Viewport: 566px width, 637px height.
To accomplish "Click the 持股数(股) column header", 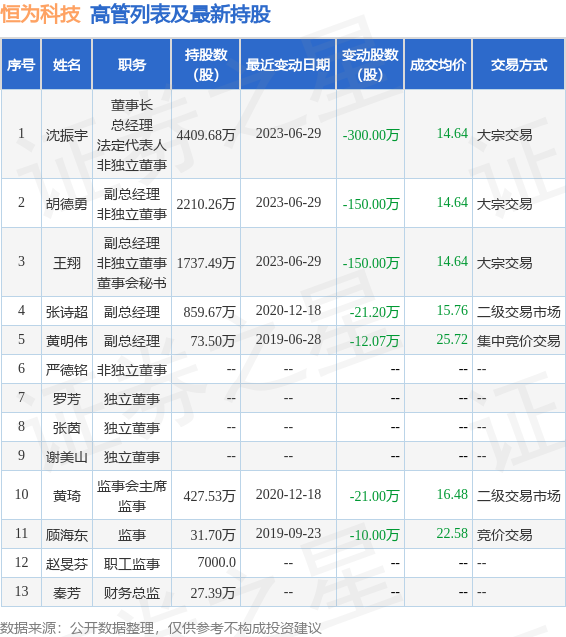I will pyautogui.click(x=206, y=65).
